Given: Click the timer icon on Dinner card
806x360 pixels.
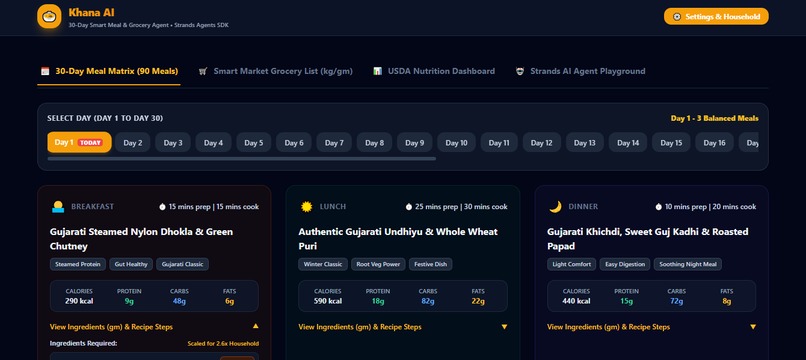Looking at the screenshot, I should pos(658,207).
